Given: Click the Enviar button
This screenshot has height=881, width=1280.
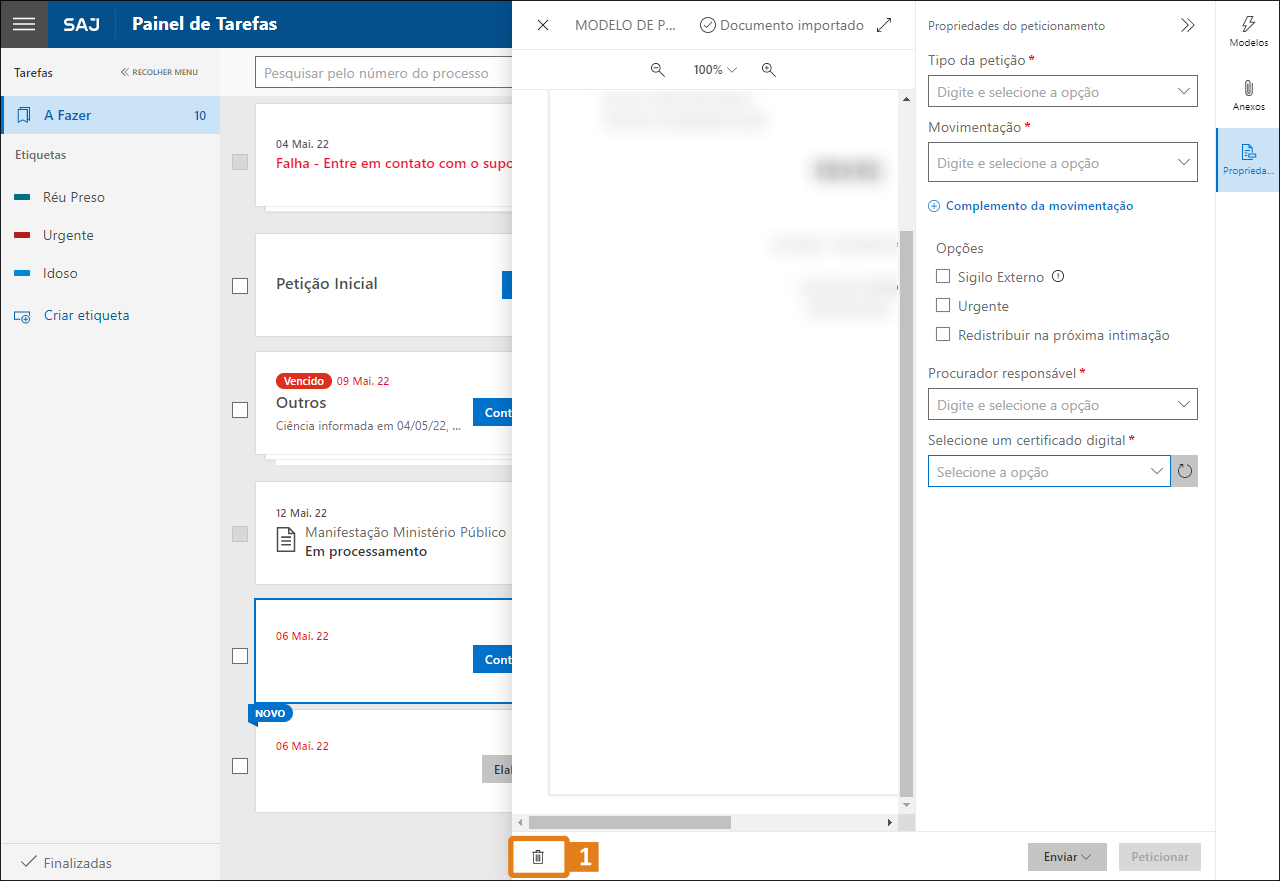Looking at the screenshot, I should (x=1066, y=857).
